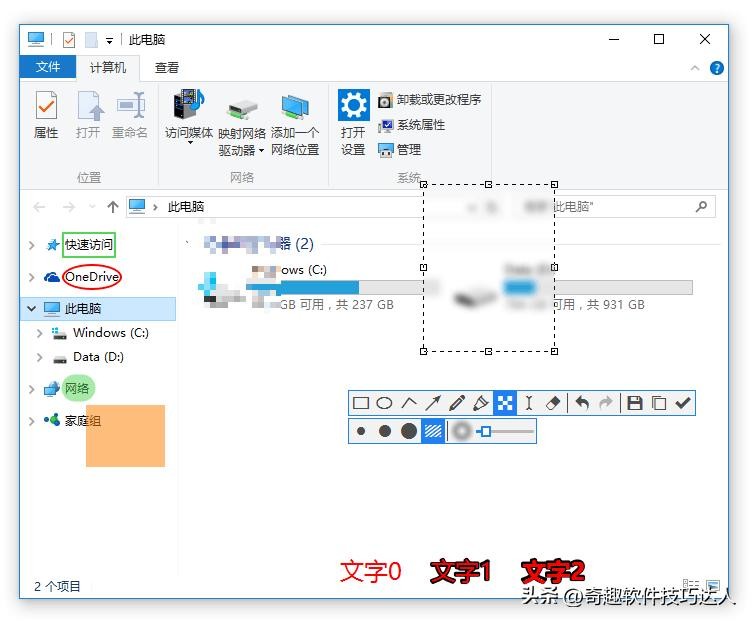Save the screenshot with floppy disk icon
This screenshot has width=753, height=622.
pyautogui.click(x=634, y=403)
